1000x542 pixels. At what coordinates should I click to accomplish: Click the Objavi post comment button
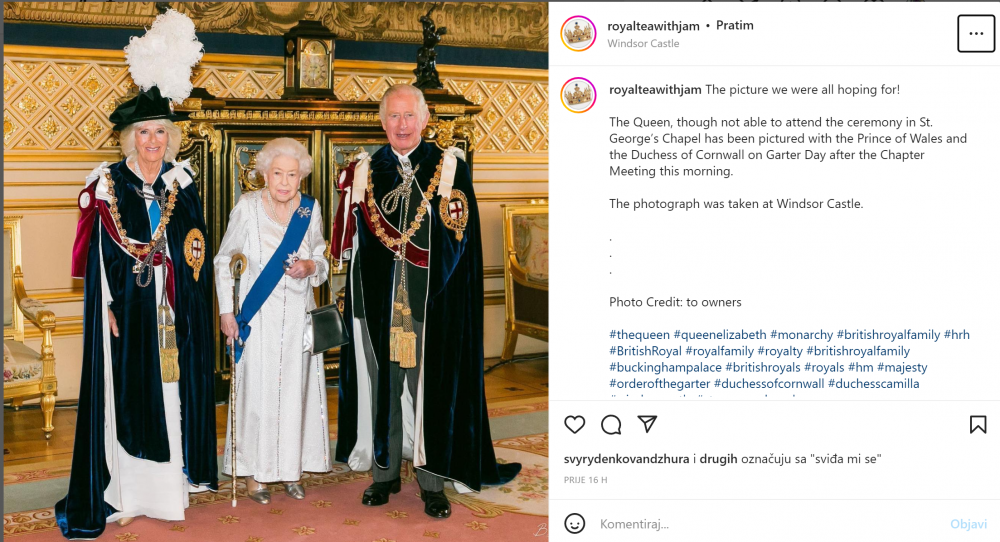(x=968, y=524)
